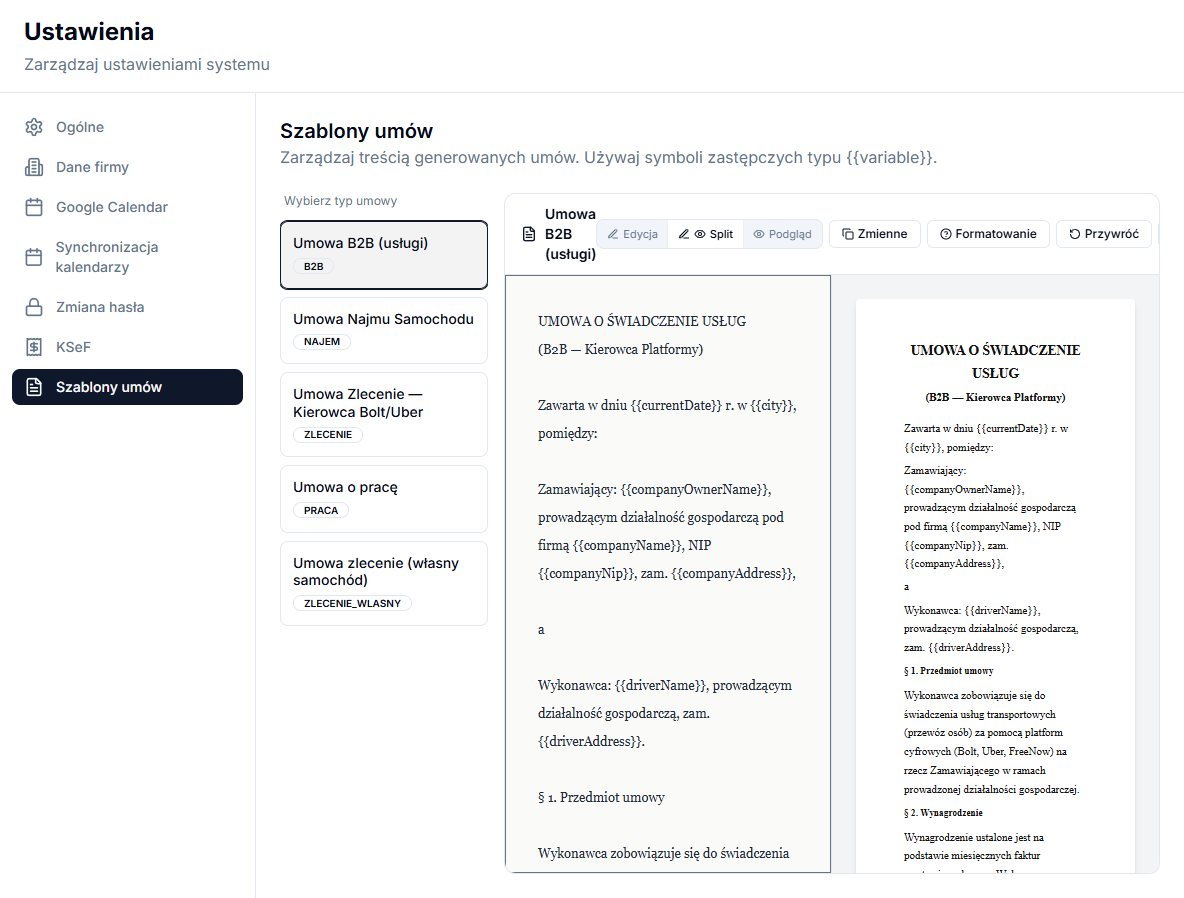
Task: Switch editor to Split mode
Action: click(x=705, y=234)
